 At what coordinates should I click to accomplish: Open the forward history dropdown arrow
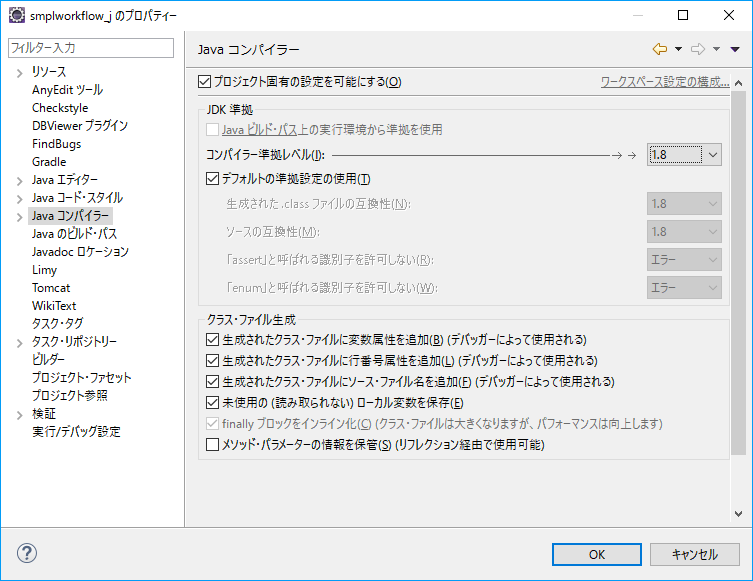click(x=716, y=49)
